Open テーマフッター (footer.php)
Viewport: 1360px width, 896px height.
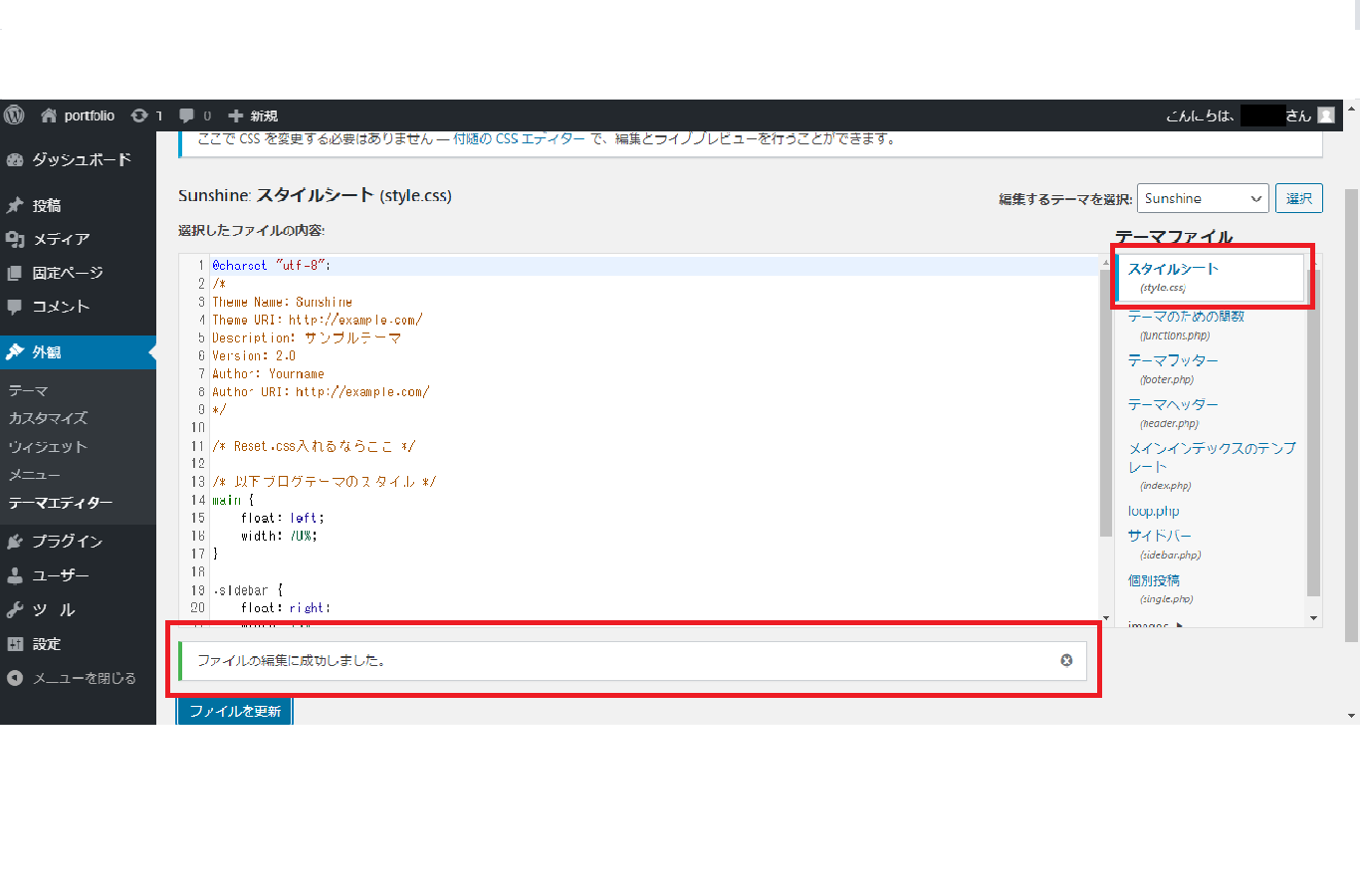[1173, 368]
